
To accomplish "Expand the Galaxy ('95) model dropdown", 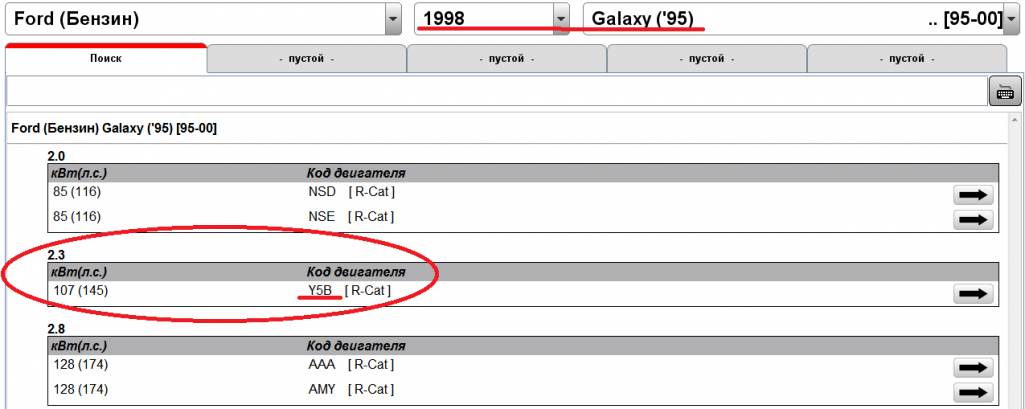I will coord(1010,19).
